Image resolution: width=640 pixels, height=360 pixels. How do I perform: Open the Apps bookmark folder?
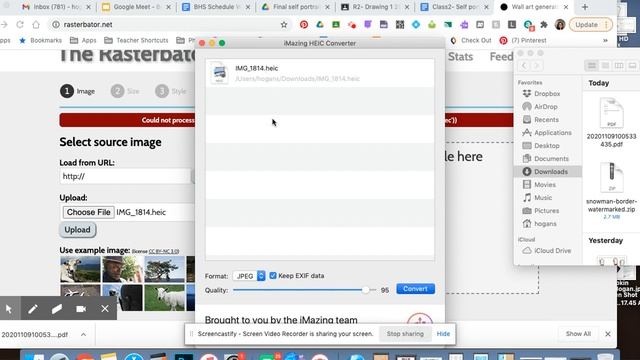(x=83, y=40)
